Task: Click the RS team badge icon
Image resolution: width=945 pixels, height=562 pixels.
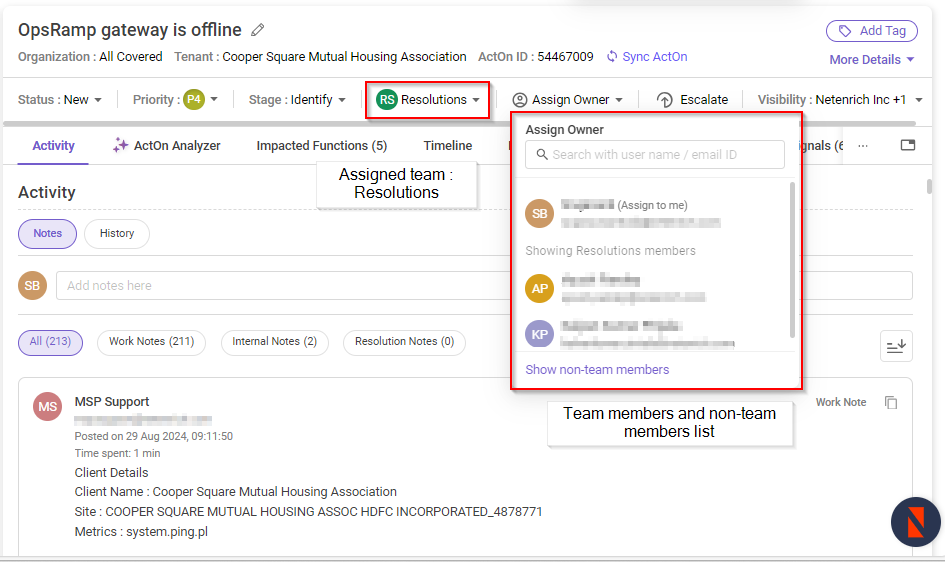Action: pyautogui.click(x=386, y=99)
